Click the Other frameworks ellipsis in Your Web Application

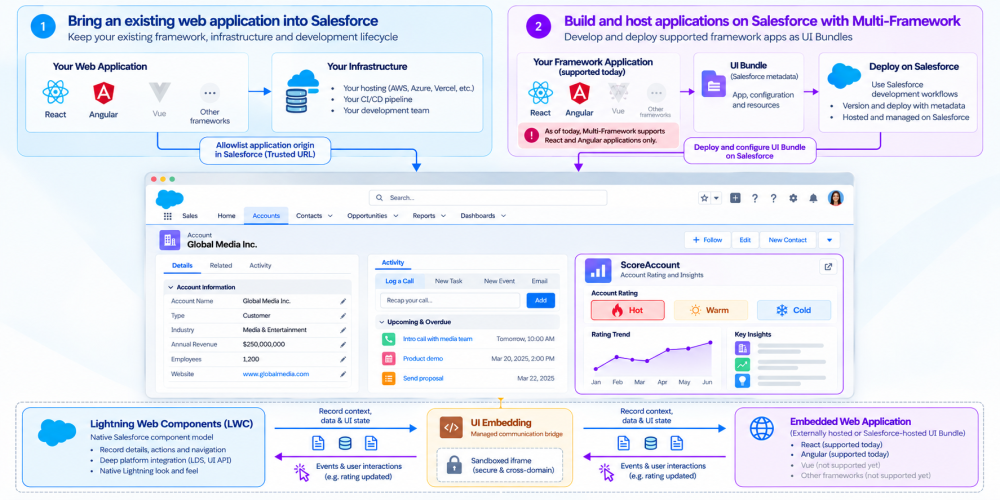point(209,92)
